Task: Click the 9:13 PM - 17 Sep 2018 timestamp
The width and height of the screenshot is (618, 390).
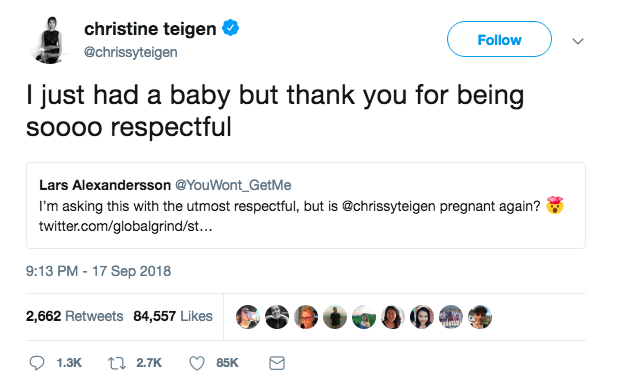Action: (x=99, y=271)
